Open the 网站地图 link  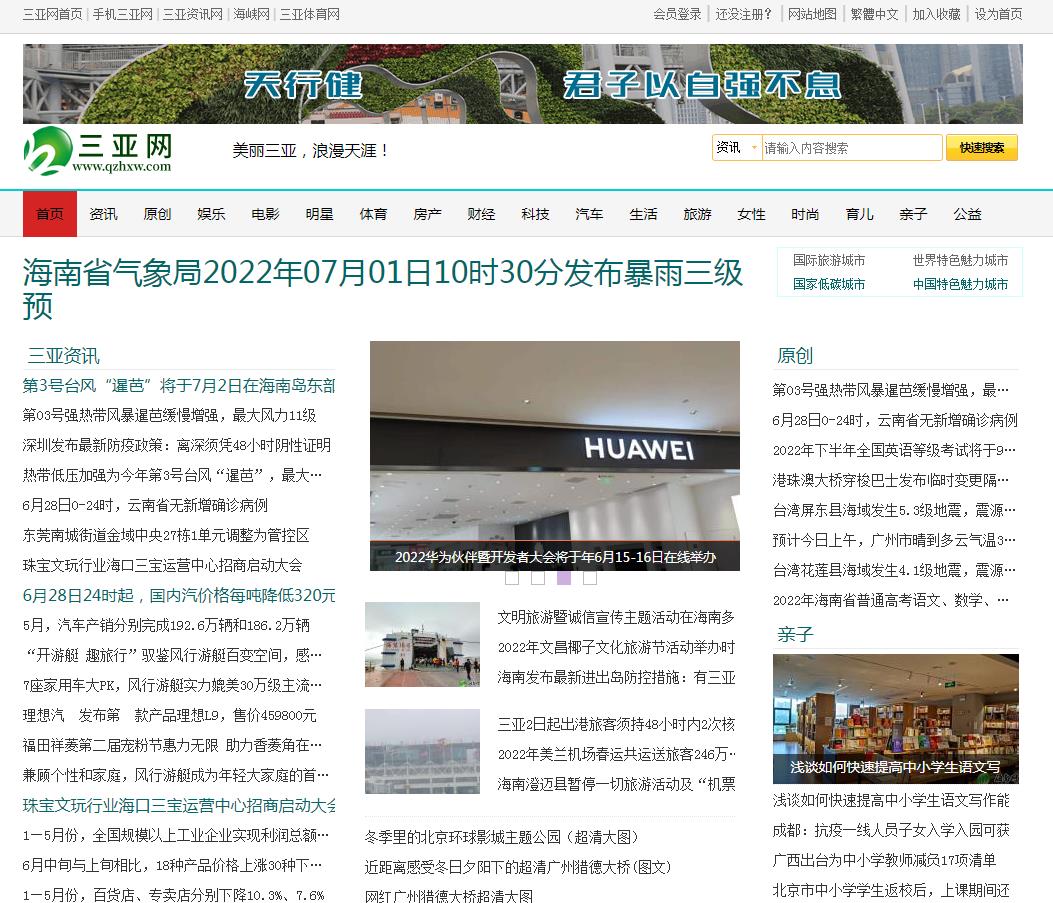point(812,14)
